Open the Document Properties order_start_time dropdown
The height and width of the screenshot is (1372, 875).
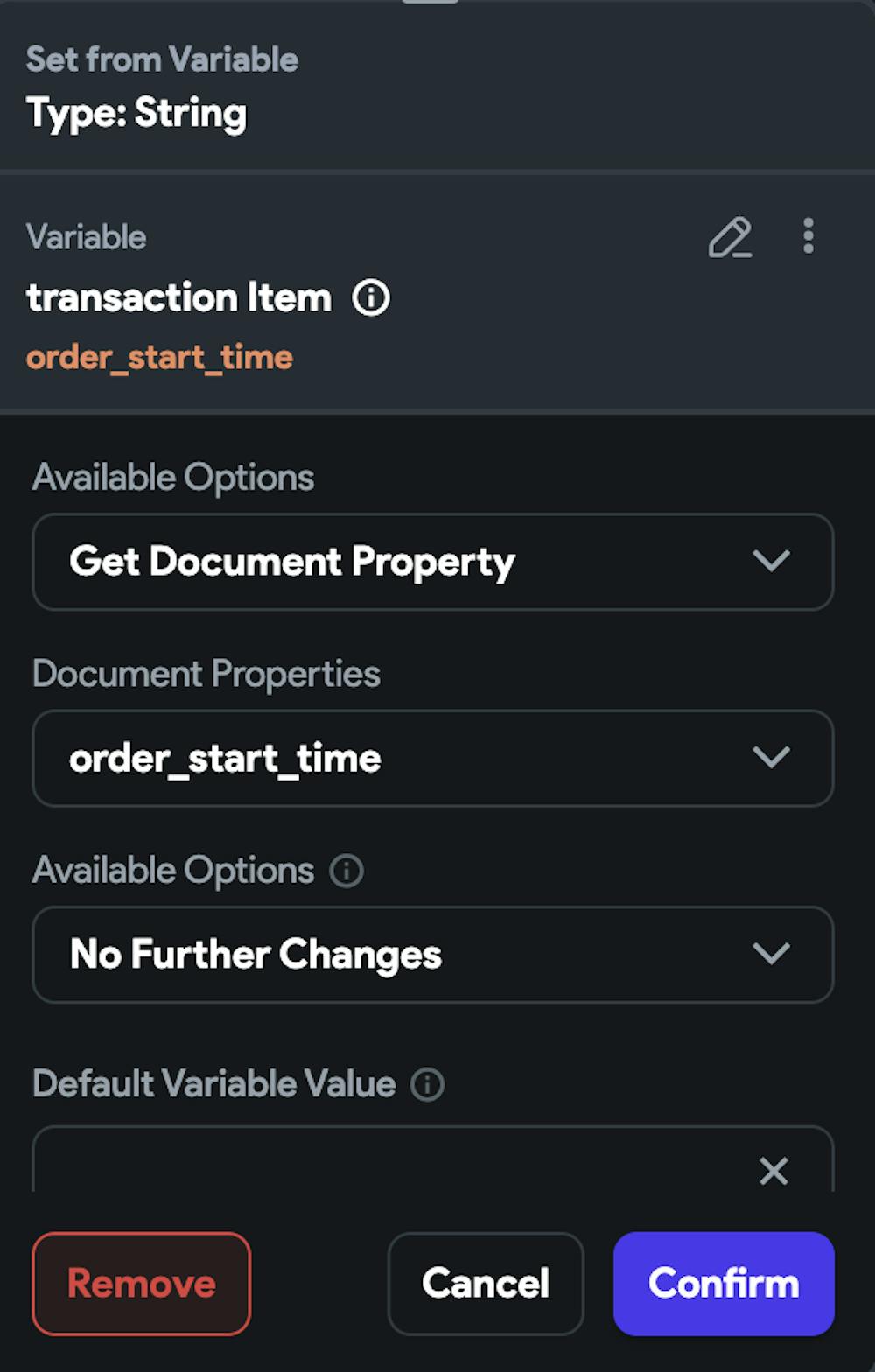432,758
